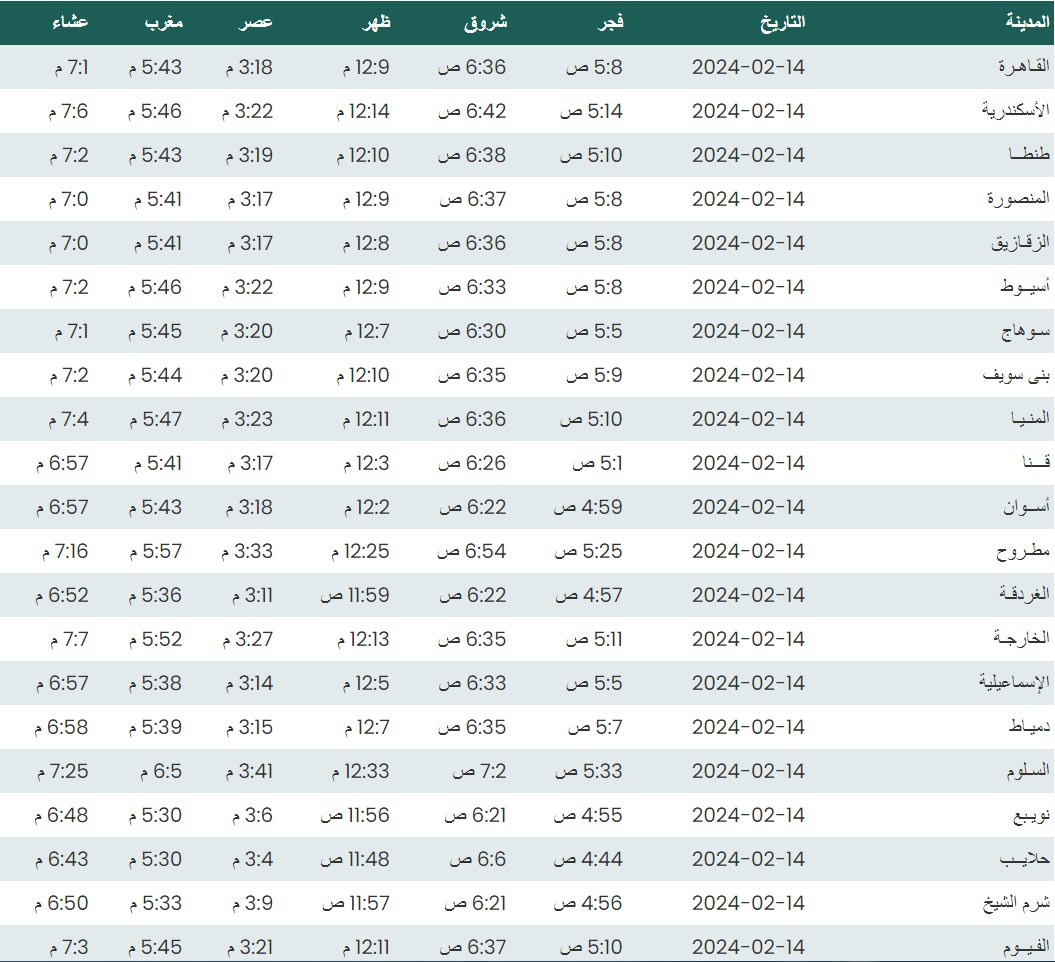Select دمياط's Isha time 6:58 م
This screenshot has width=1055, height=962.
coord(62,727)
